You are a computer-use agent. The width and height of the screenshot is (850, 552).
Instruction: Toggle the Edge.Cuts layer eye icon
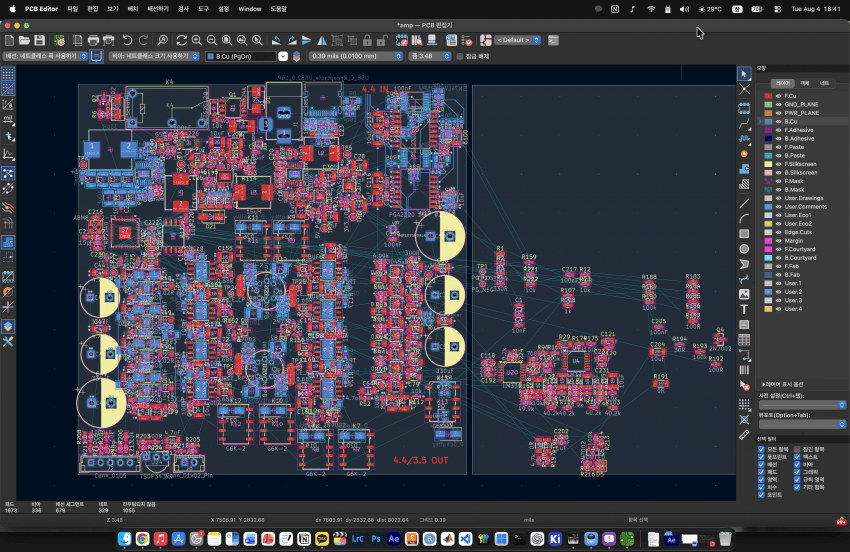click(x=778, y=232)
